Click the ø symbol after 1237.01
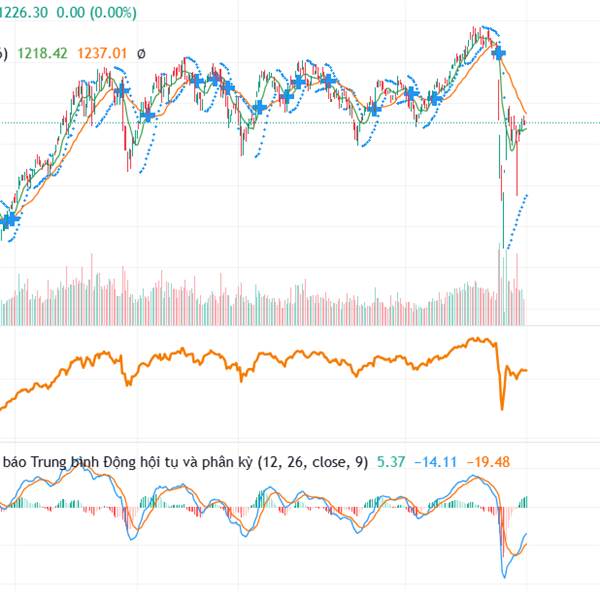This screenshot has height=600, width=600. tap(141, 54)
